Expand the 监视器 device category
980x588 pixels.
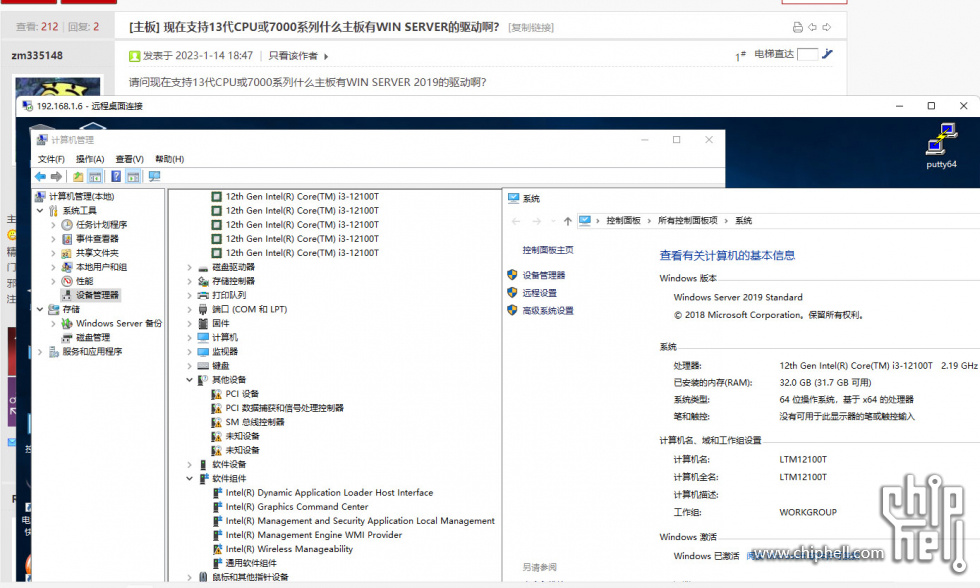189,352
